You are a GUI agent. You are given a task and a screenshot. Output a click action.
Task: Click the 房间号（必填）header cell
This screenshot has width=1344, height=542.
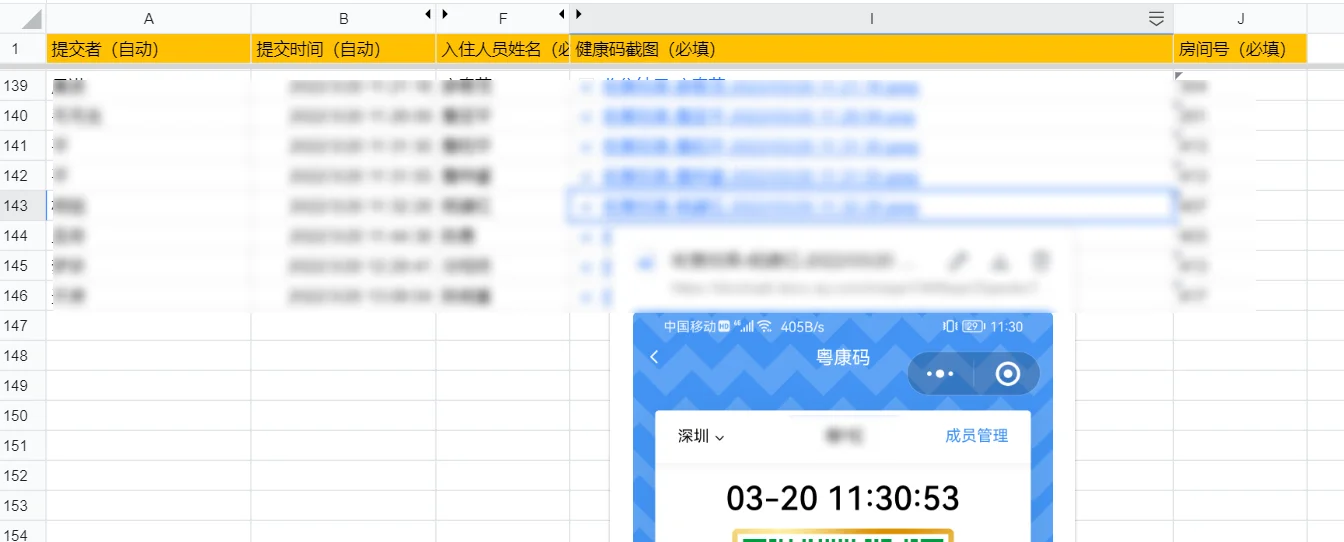click(1240, 49)
